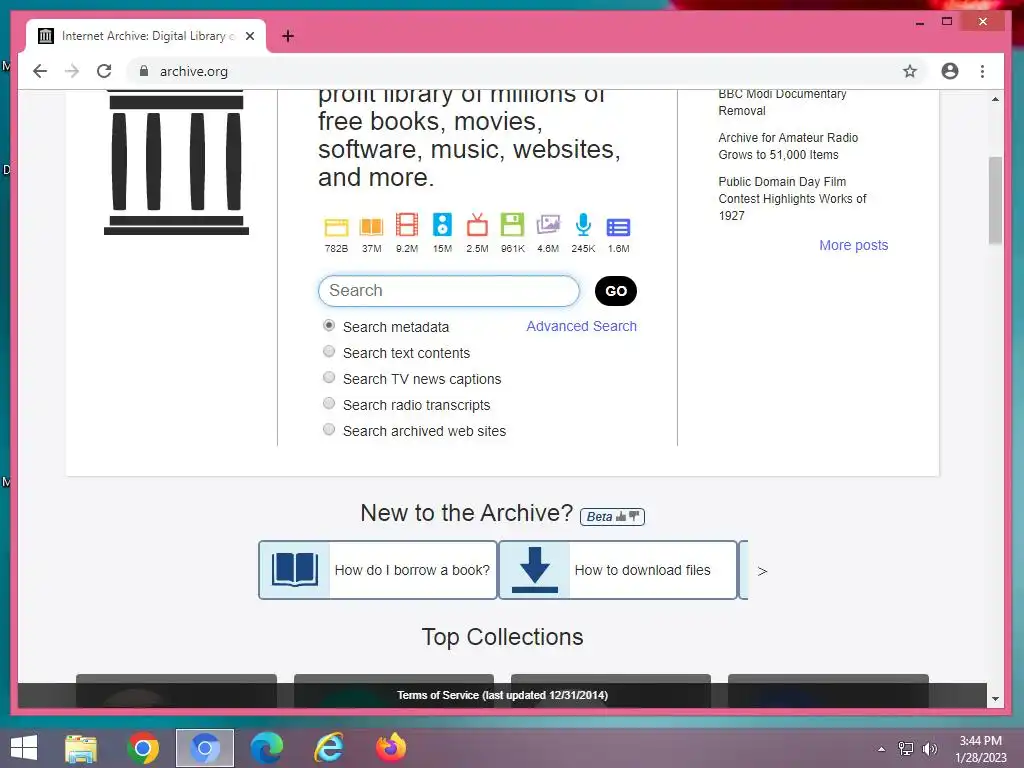Open the TV icon labeled 2.5M
1024x768 pixels.
(x=477, y=225)
